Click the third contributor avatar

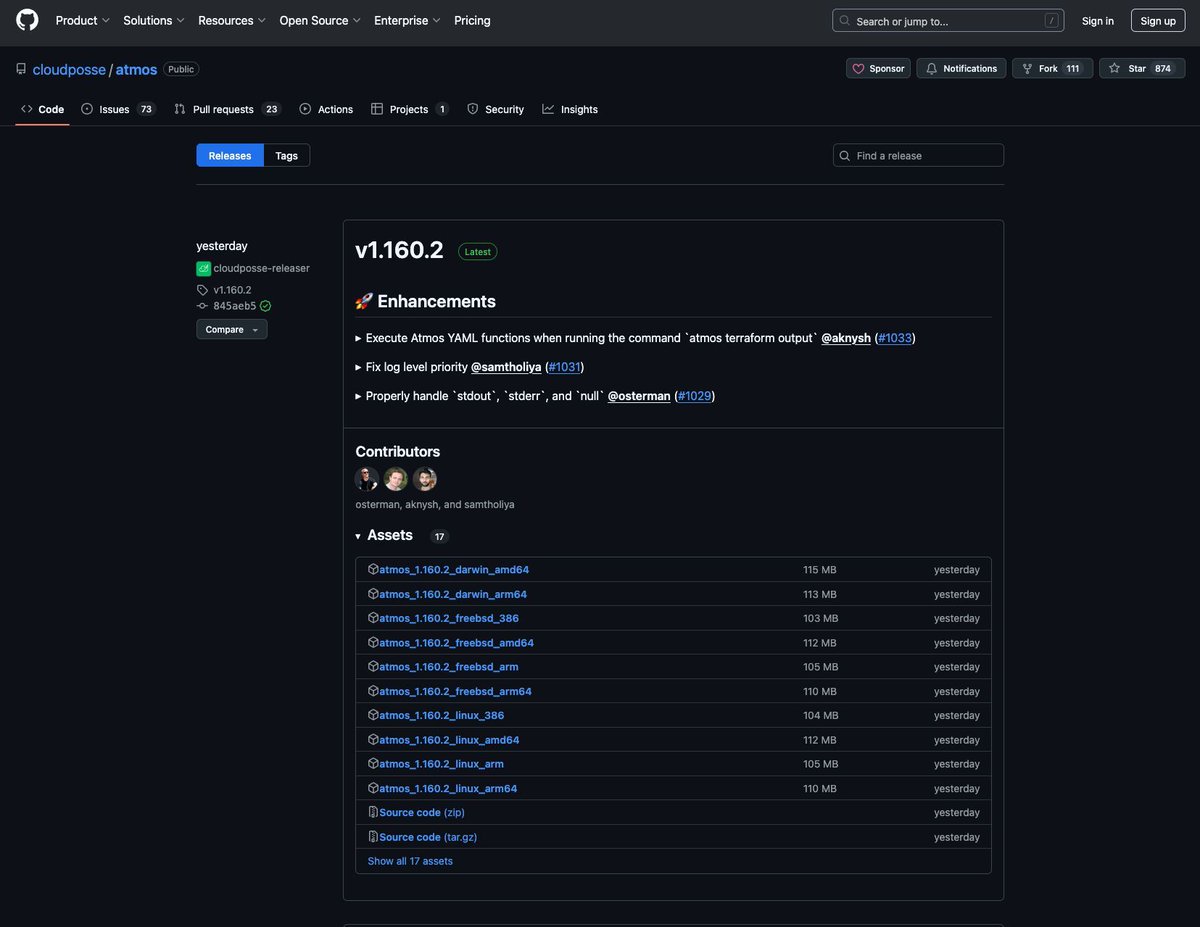pos(425,479)
